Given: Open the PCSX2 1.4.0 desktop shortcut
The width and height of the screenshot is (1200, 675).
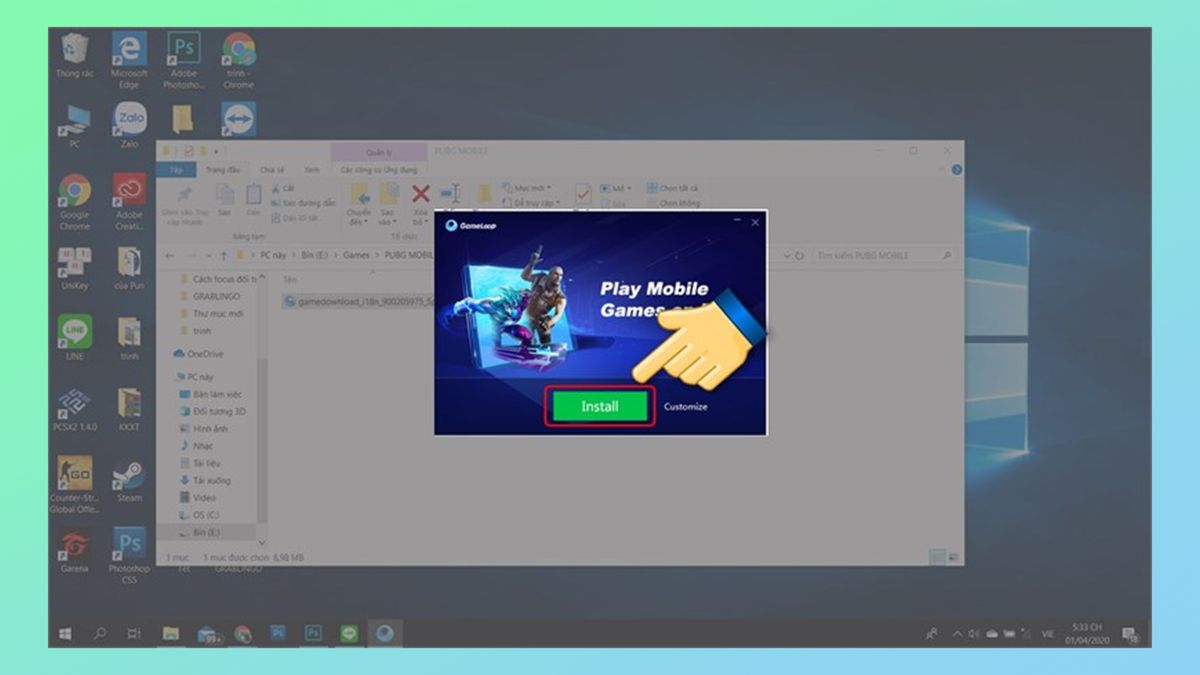Looking at the screenshot, I should click(x=75, y=409).
